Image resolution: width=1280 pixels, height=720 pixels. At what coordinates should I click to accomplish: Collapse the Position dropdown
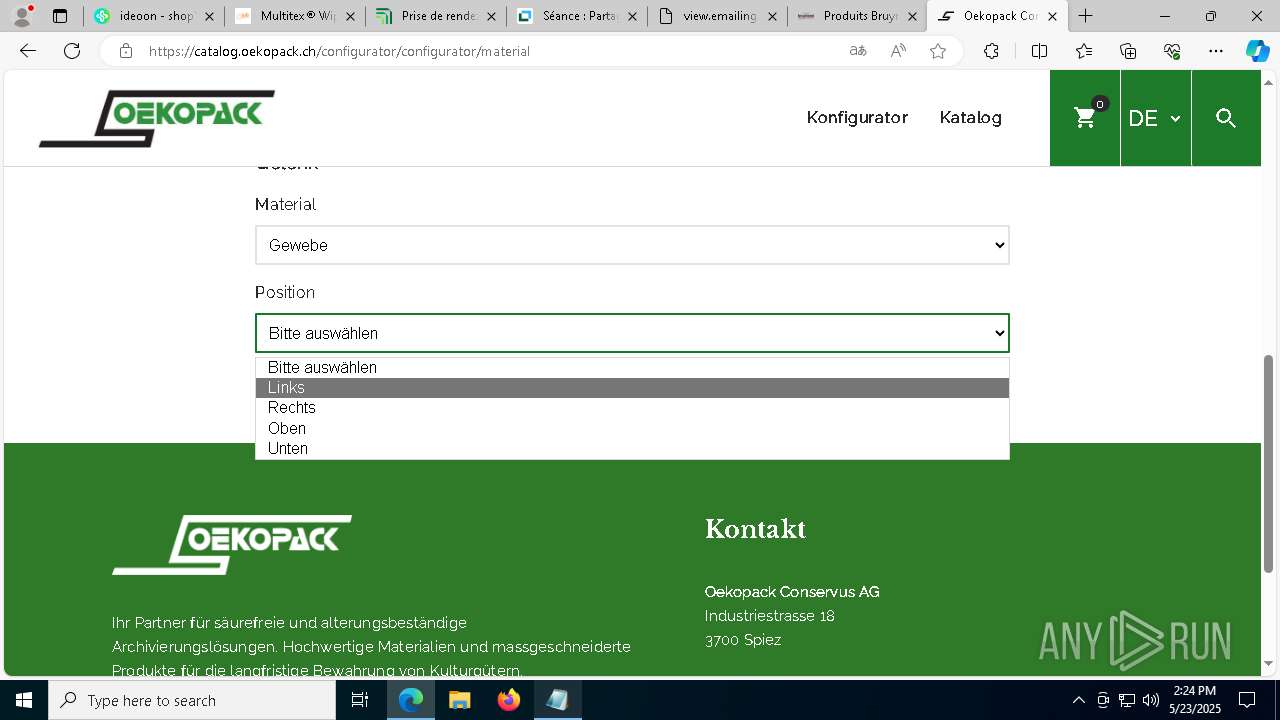coord(632,333)
